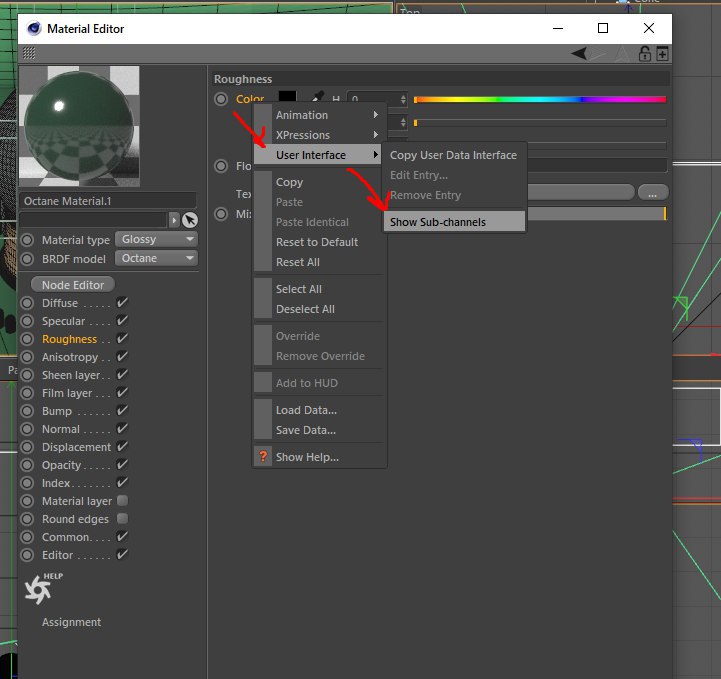Toggle the Specular channel checkbox

tap(122, 320)
